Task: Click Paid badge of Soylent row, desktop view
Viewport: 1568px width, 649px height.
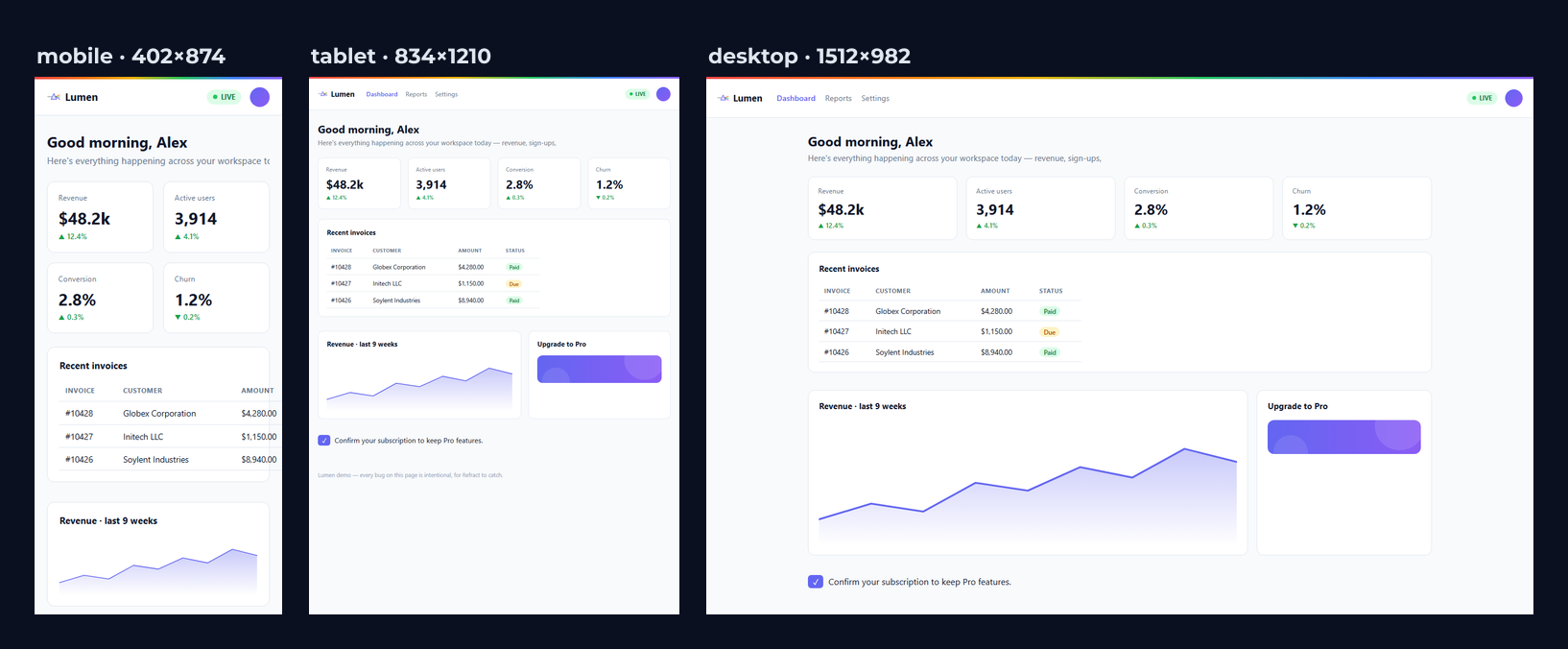Action: (x=1050, y=352)
